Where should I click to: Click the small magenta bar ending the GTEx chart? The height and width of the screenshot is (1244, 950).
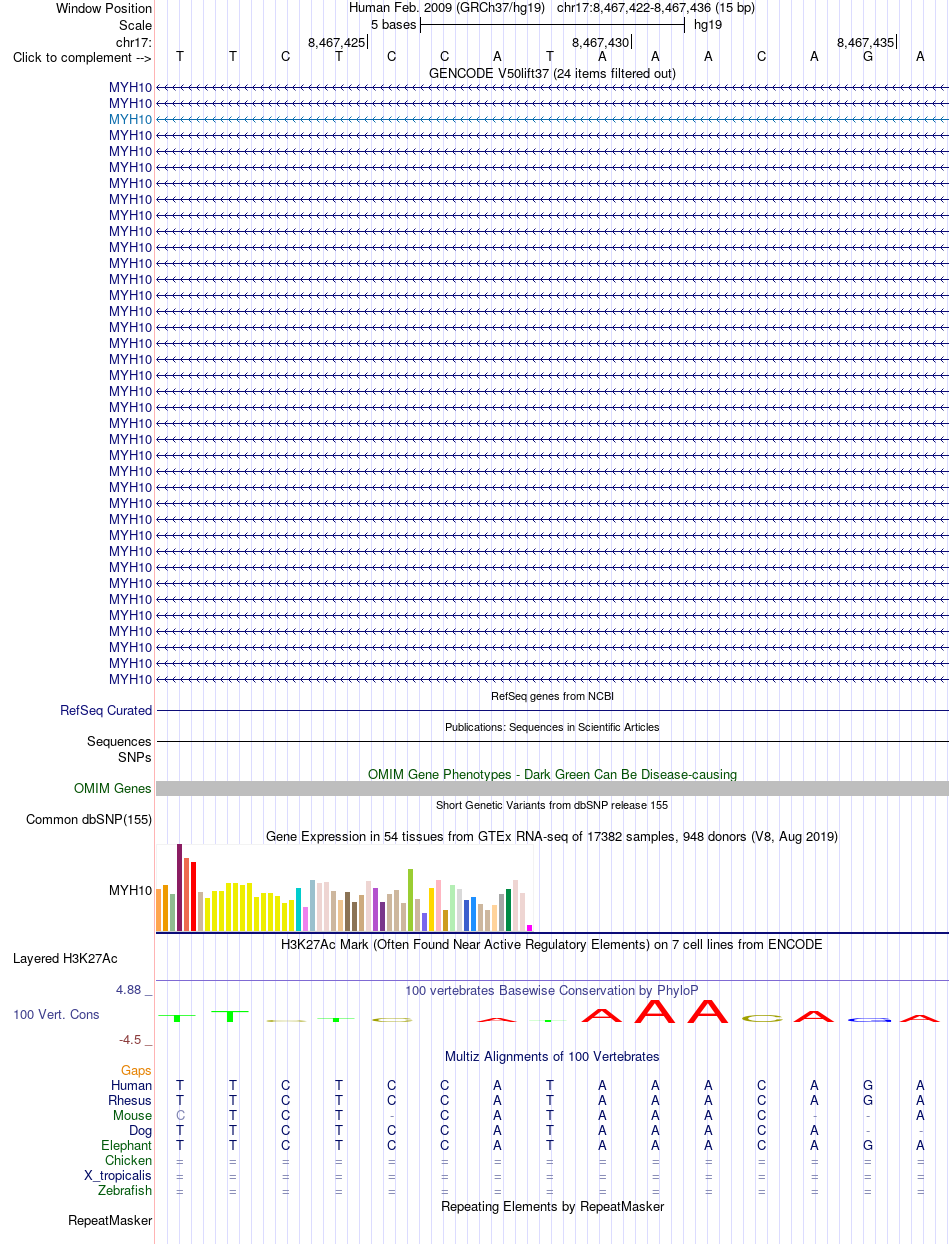(x=530, y=928)
